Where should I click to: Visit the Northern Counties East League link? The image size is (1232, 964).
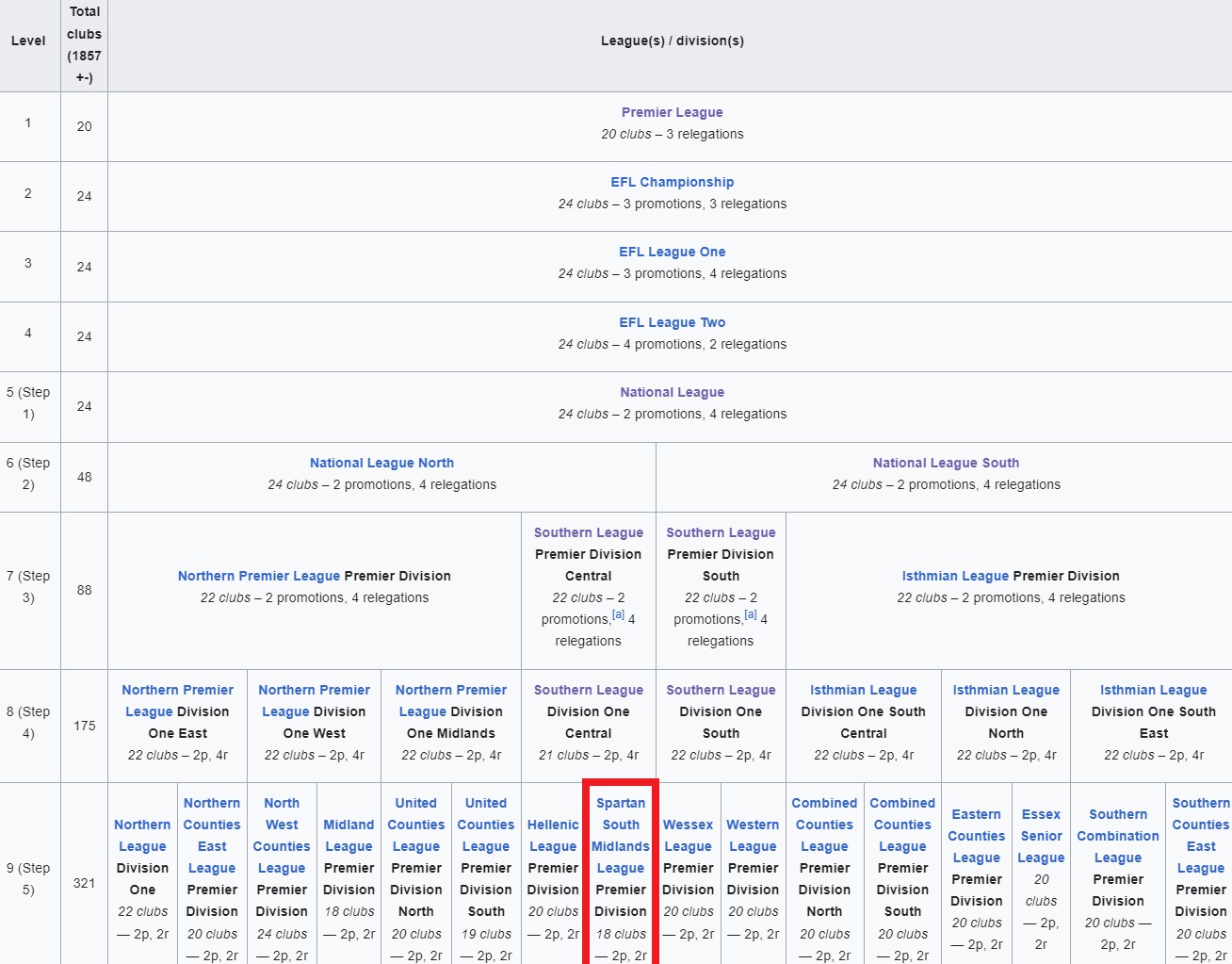click(212, 836)
